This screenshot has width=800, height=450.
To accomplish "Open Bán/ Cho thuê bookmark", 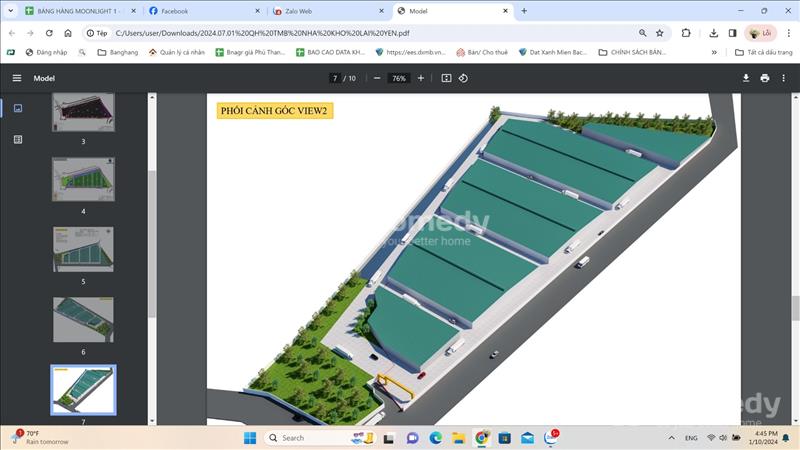I will click(x=482, y=52).
